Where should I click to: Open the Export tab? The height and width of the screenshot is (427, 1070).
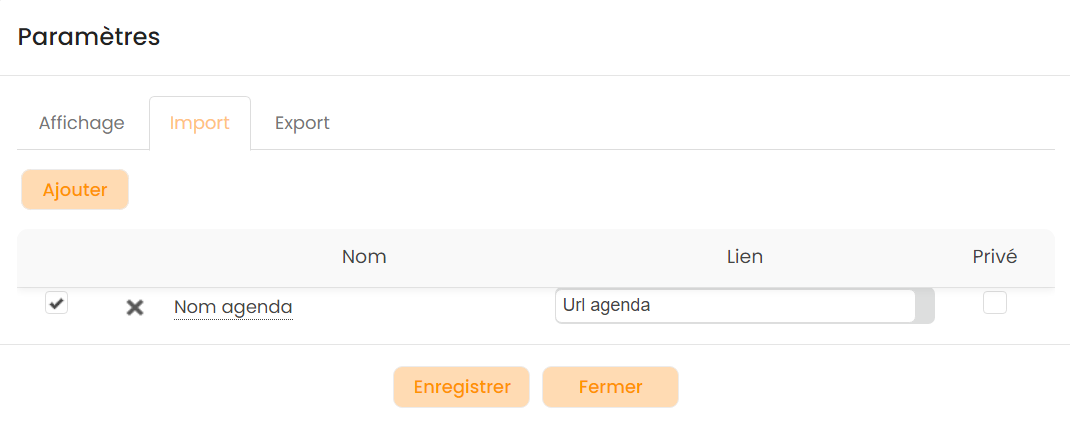(302, 123)
